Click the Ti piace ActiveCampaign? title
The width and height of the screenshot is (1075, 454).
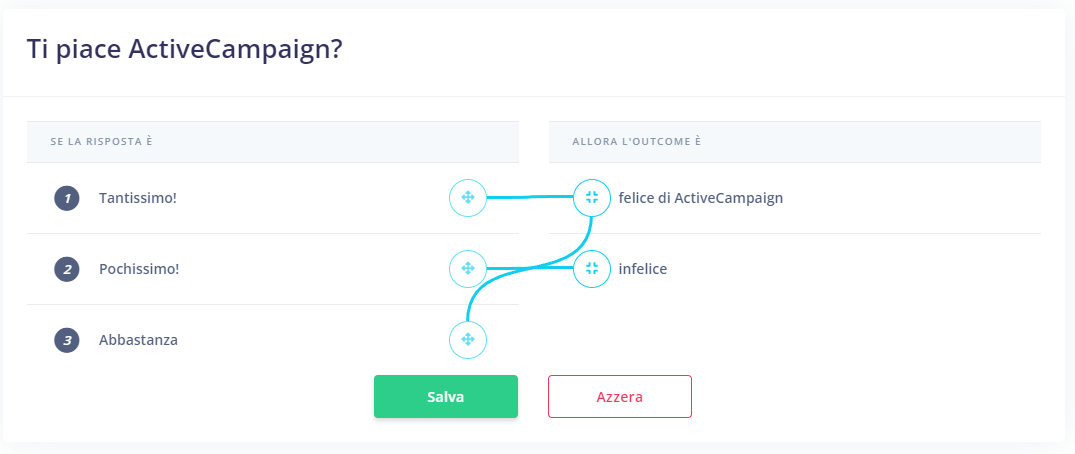184,51
